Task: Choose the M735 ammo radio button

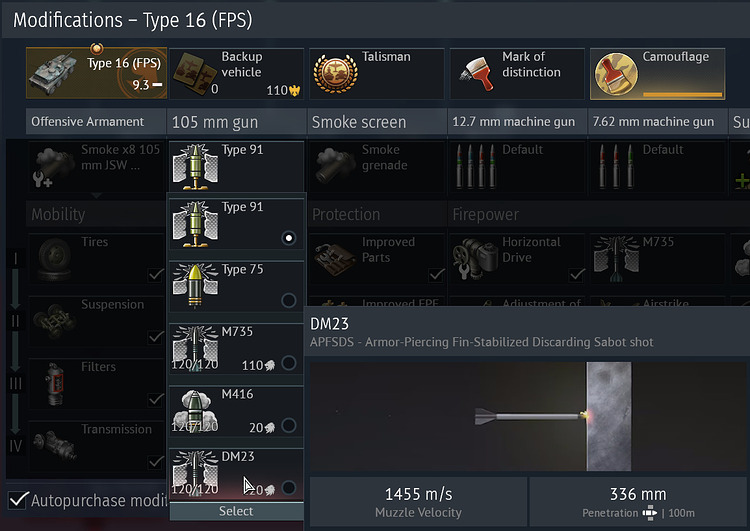Action: (x=288, y=363)
